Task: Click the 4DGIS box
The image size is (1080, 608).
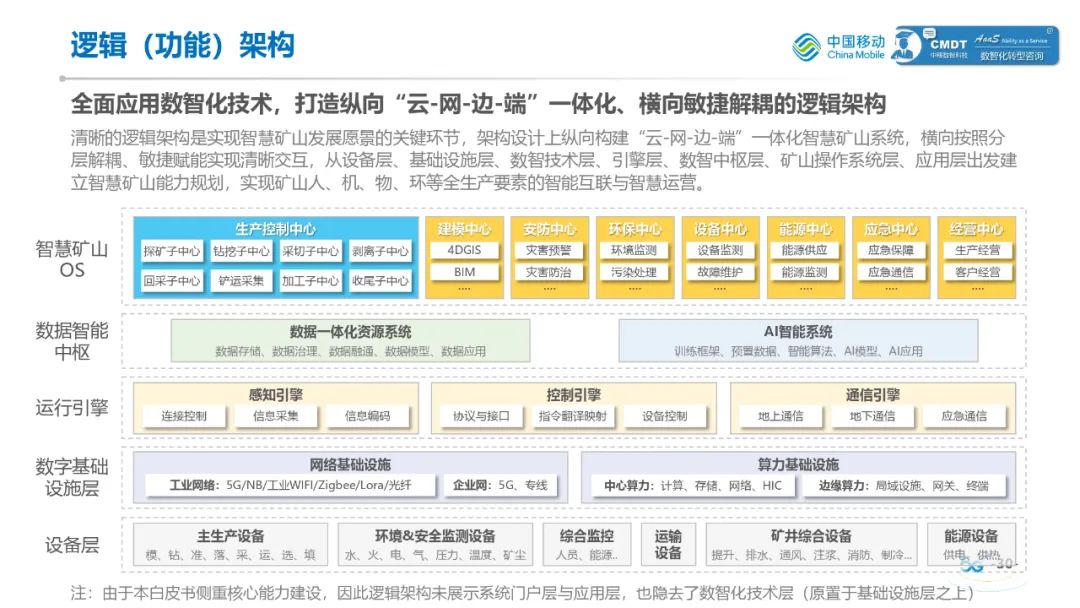Action: point(464,250)
